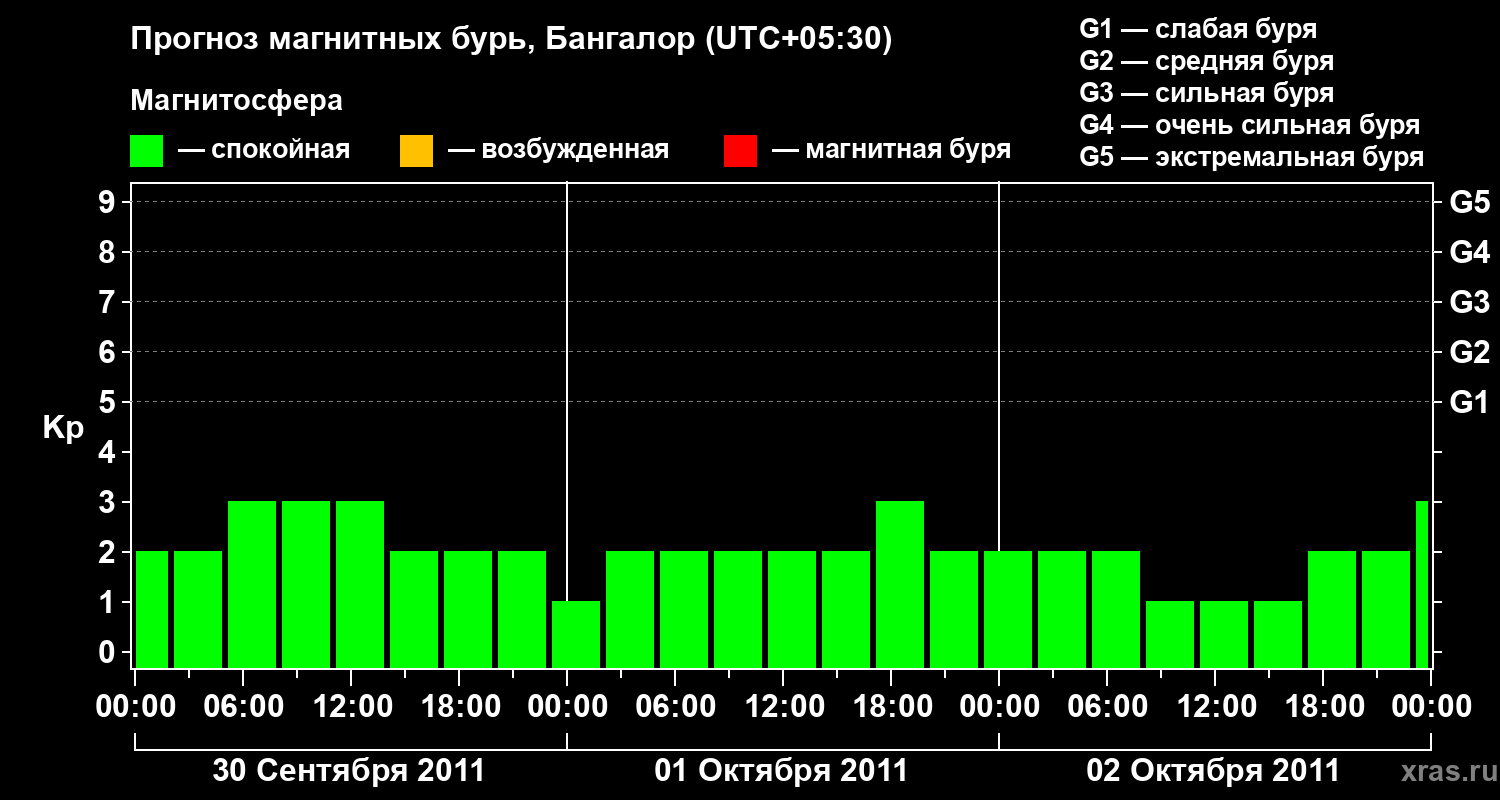Click the line «G4 — очень сильная буря»

click(1250, 125)
